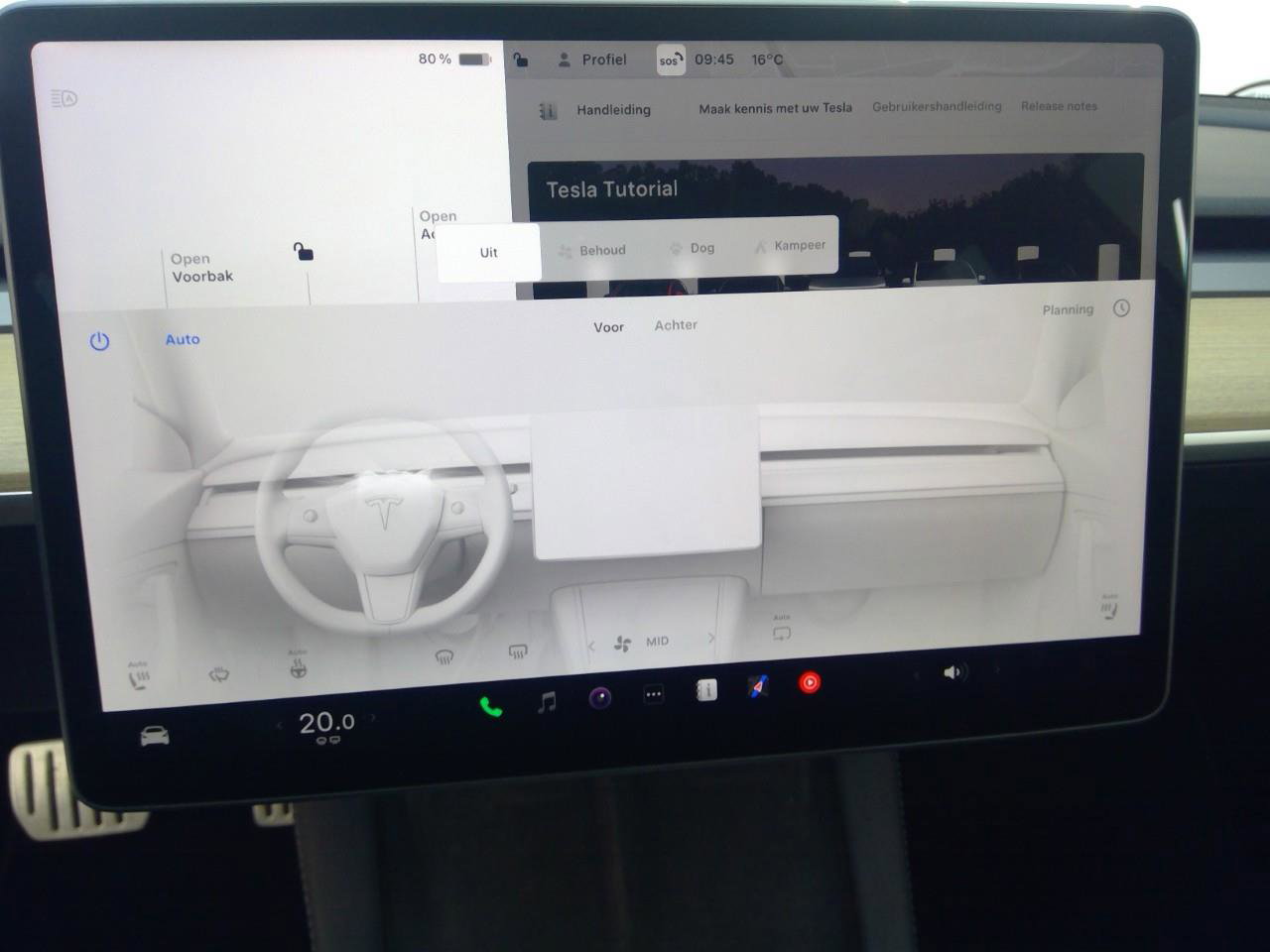The height and width of the screenshot is (952, 1270).
Task: Toggle passenger seat heater Auto
Action: click(x=1108, y=608)
